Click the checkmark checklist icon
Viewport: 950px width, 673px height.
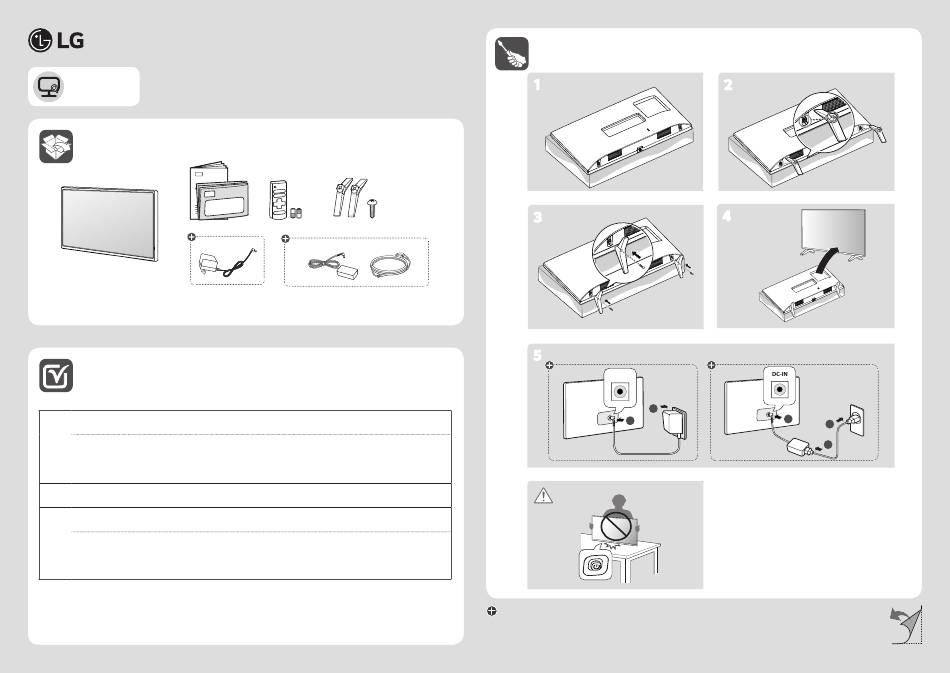coord(56,376)
